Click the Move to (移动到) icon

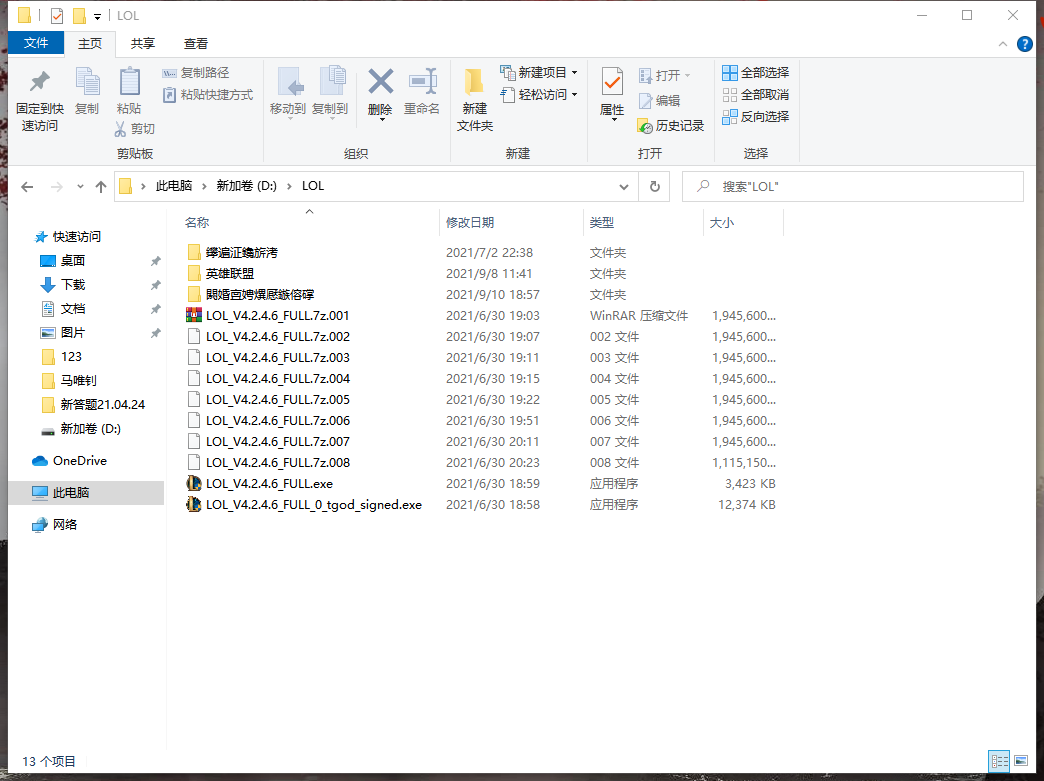tap(290, 83)
